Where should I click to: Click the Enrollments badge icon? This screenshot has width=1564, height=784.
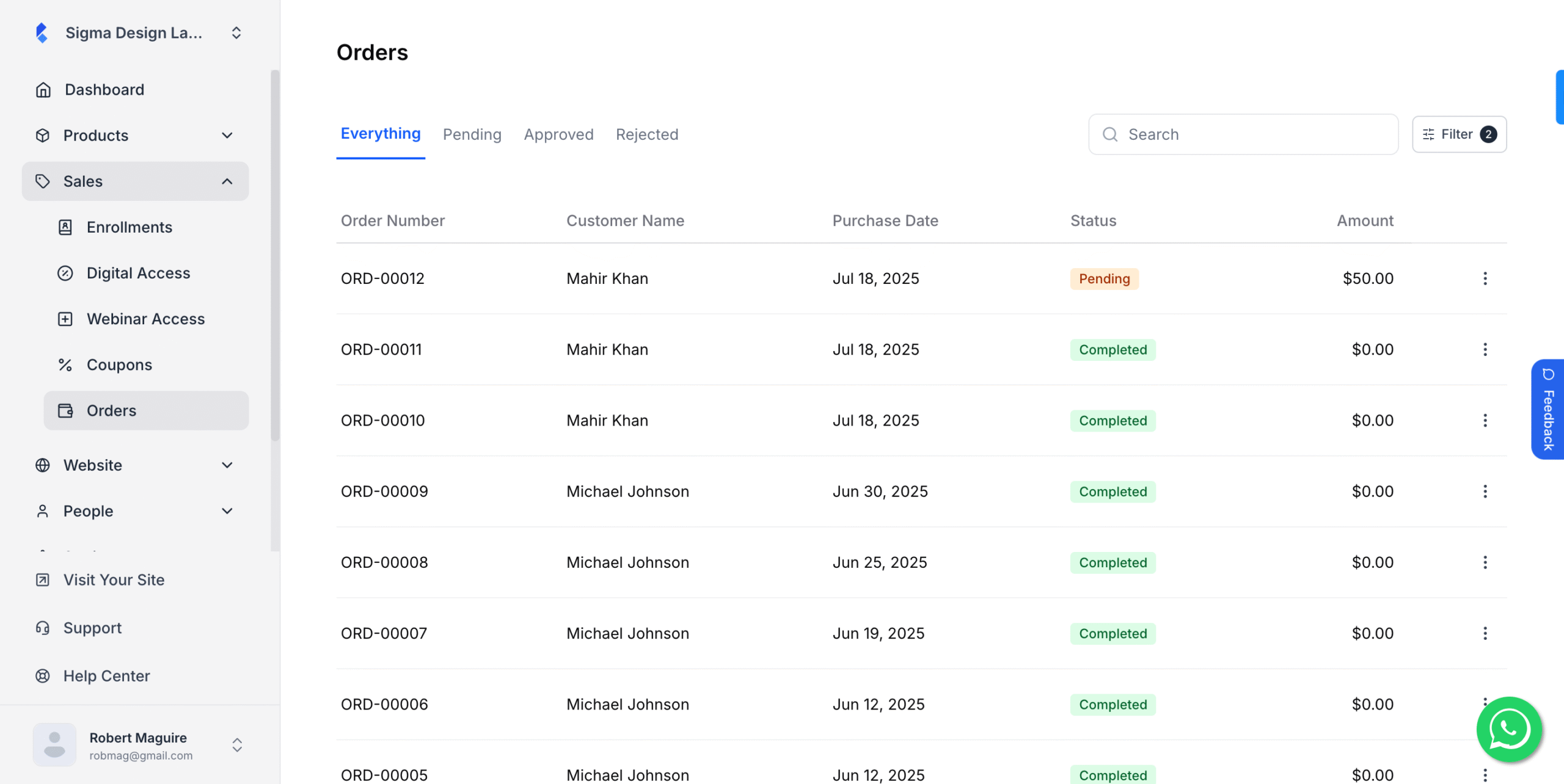point(65,227)
